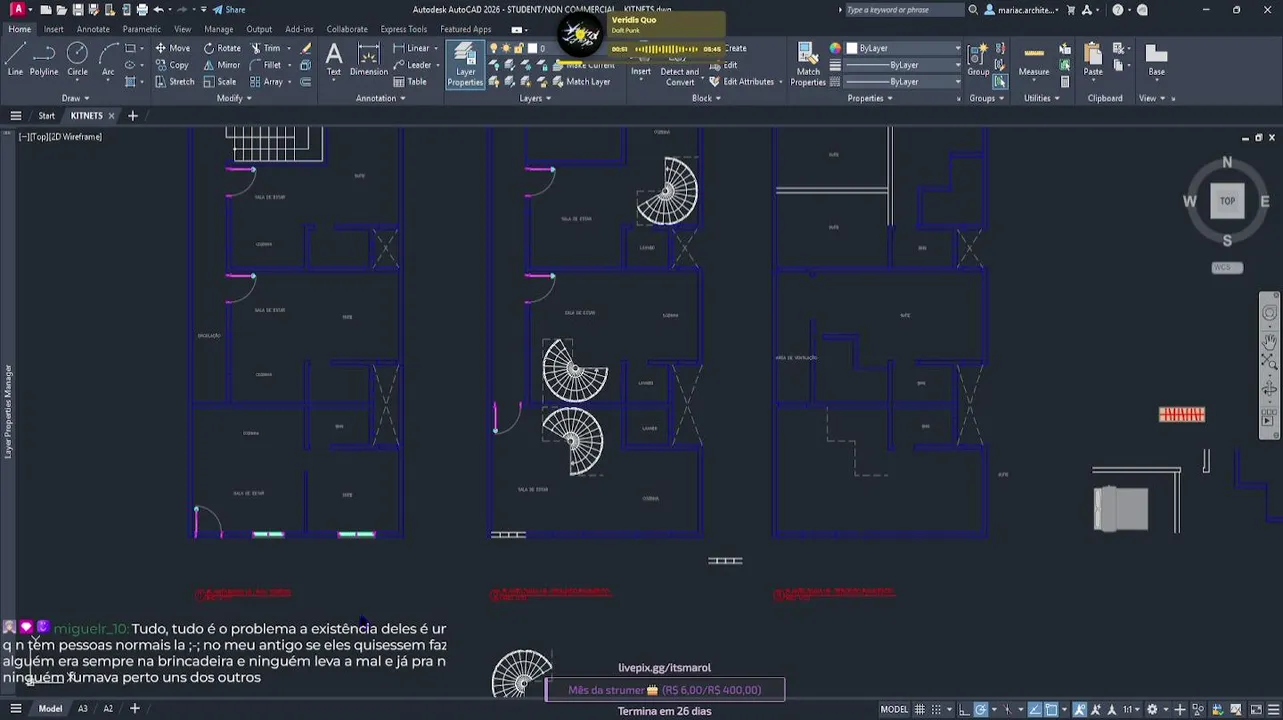This screenshot has width=1283, height=720.
Task: Open the Measure utility
Action: point(1034,60)
